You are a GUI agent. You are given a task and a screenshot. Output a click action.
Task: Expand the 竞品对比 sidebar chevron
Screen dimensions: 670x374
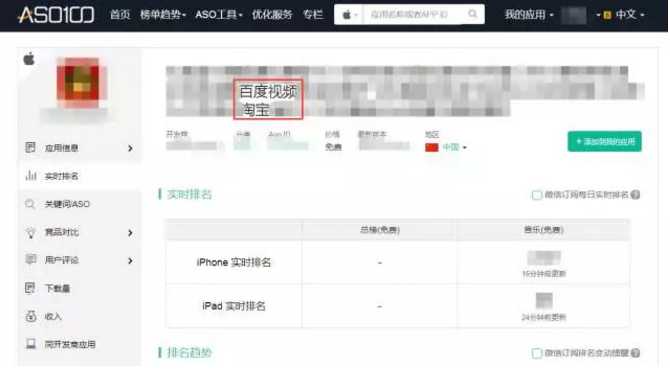[x=130, y=233]
